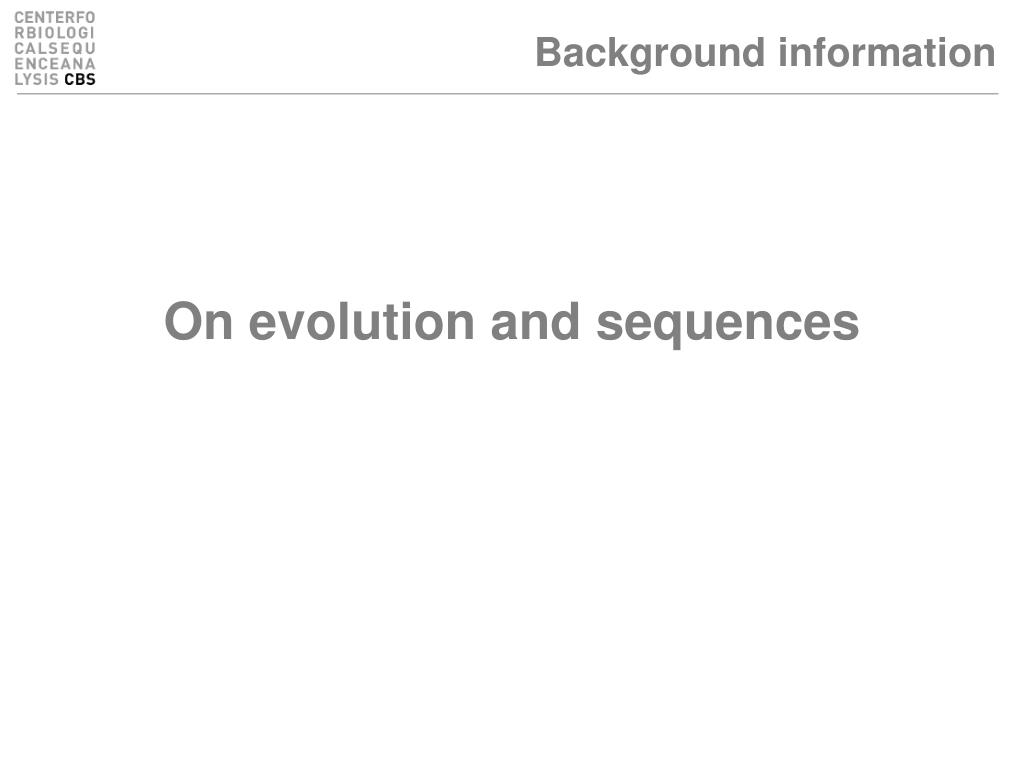Click the gray 'LYSIS' logo text
This screenshot has height=768, width=1024.
(37, 80)
